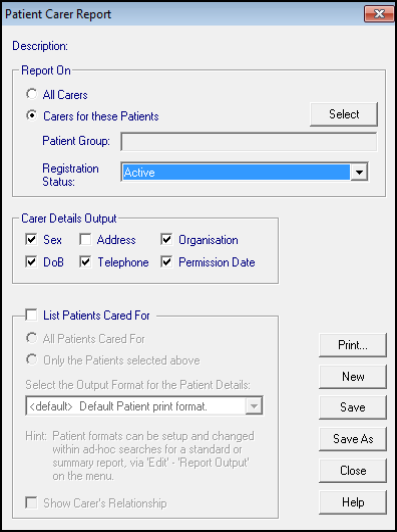397x532 pixels.
Task: Uncheck the DoB checkbox
Action: coord(31,262)
